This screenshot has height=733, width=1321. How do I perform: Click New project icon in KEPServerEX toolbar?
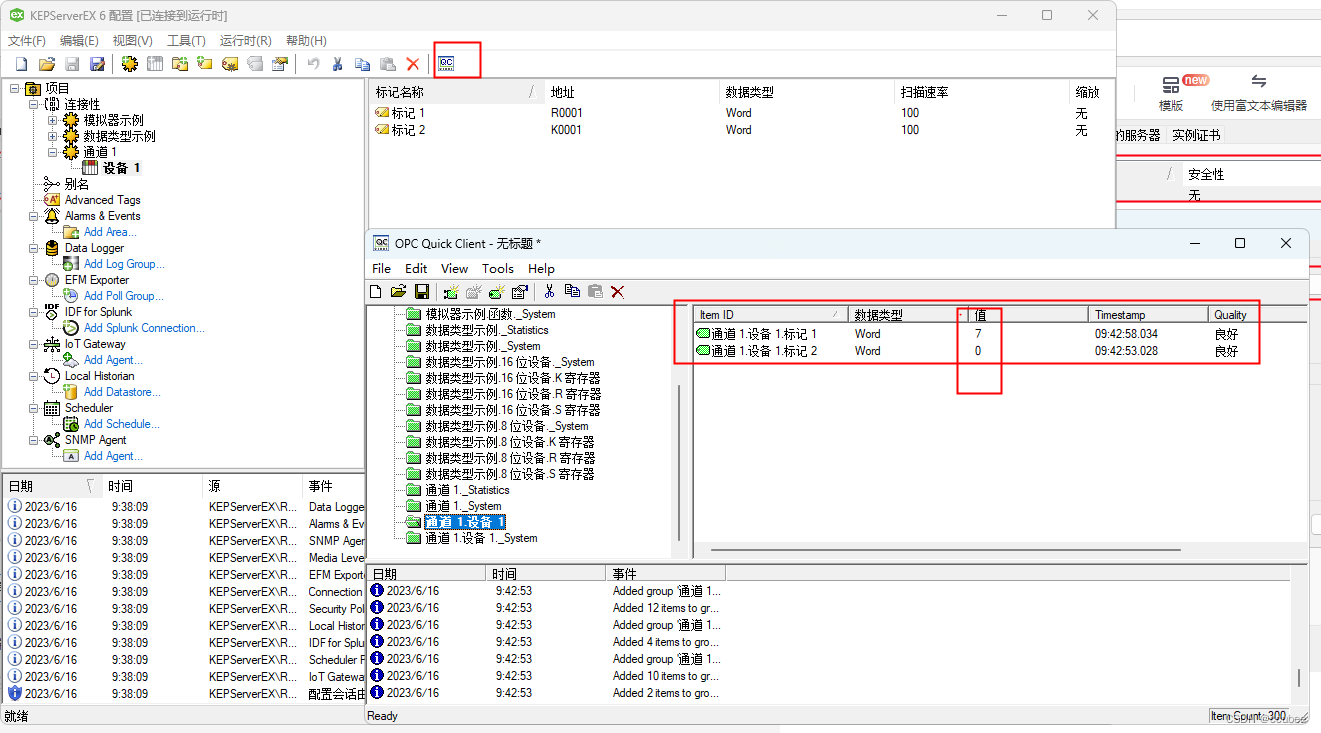click(x=22, y=64)
